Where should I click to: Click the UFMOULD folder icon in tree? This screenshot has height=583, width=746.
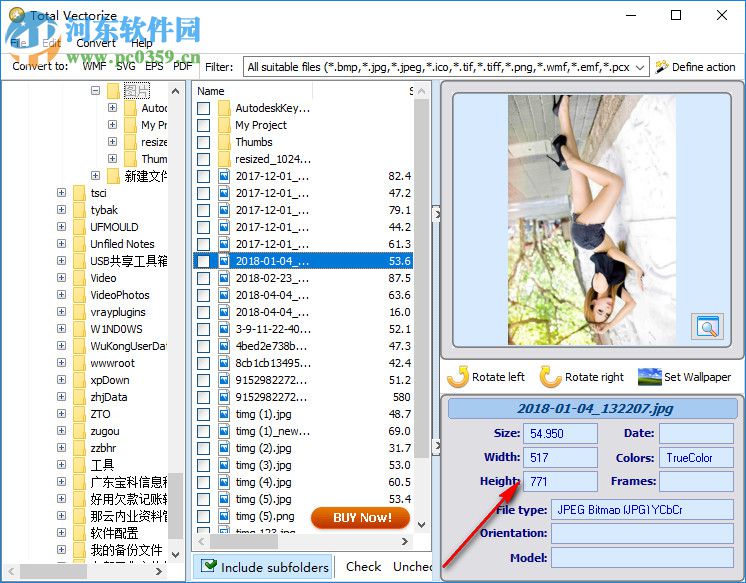coord(79,227)
